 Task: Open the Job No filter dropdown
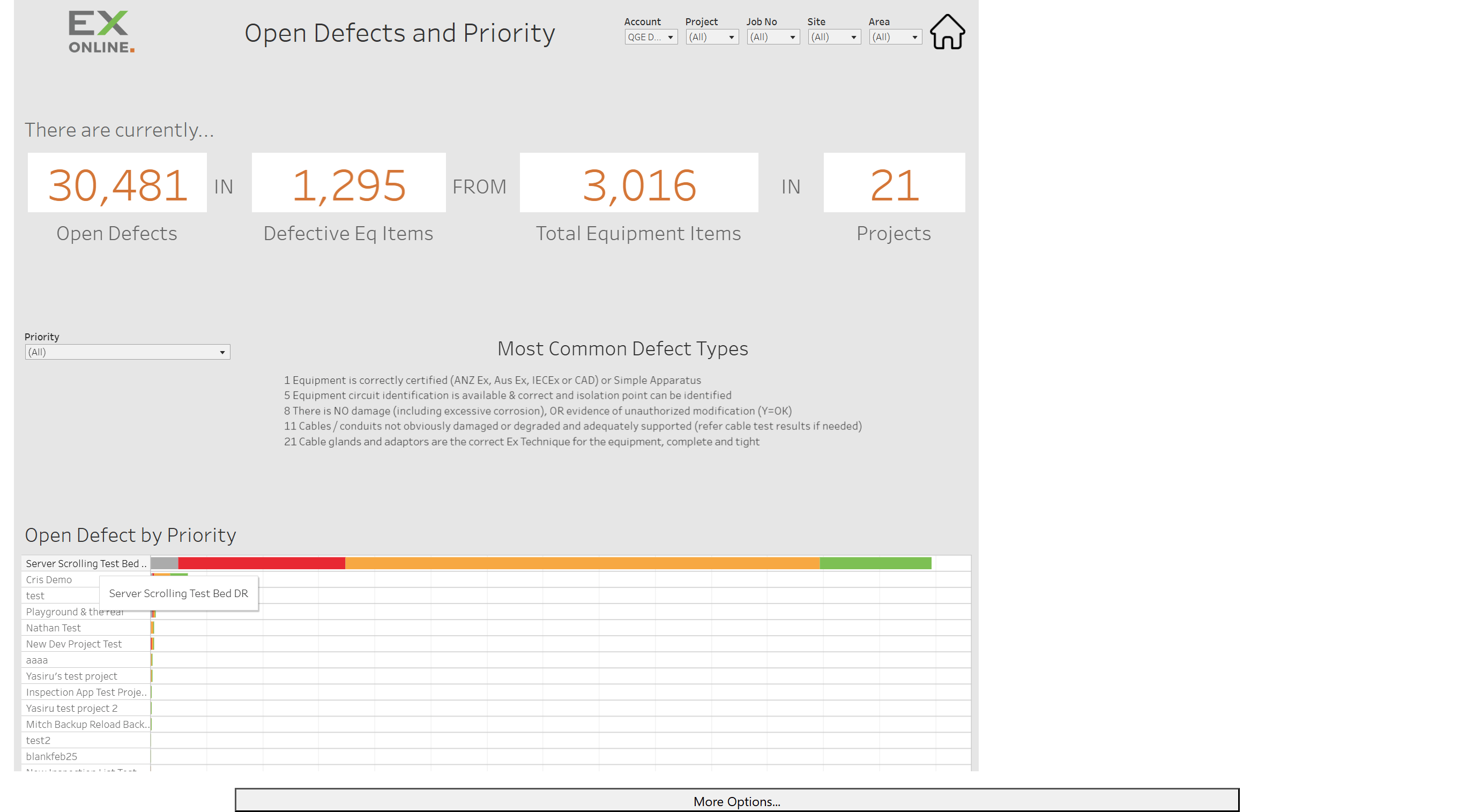click(773, 37)
